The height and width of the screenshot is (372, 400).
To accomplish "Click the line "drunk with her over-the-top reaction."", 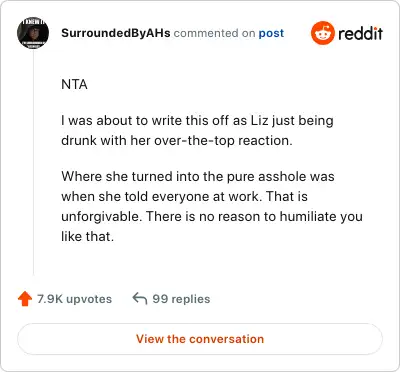I will coord(177,141).
